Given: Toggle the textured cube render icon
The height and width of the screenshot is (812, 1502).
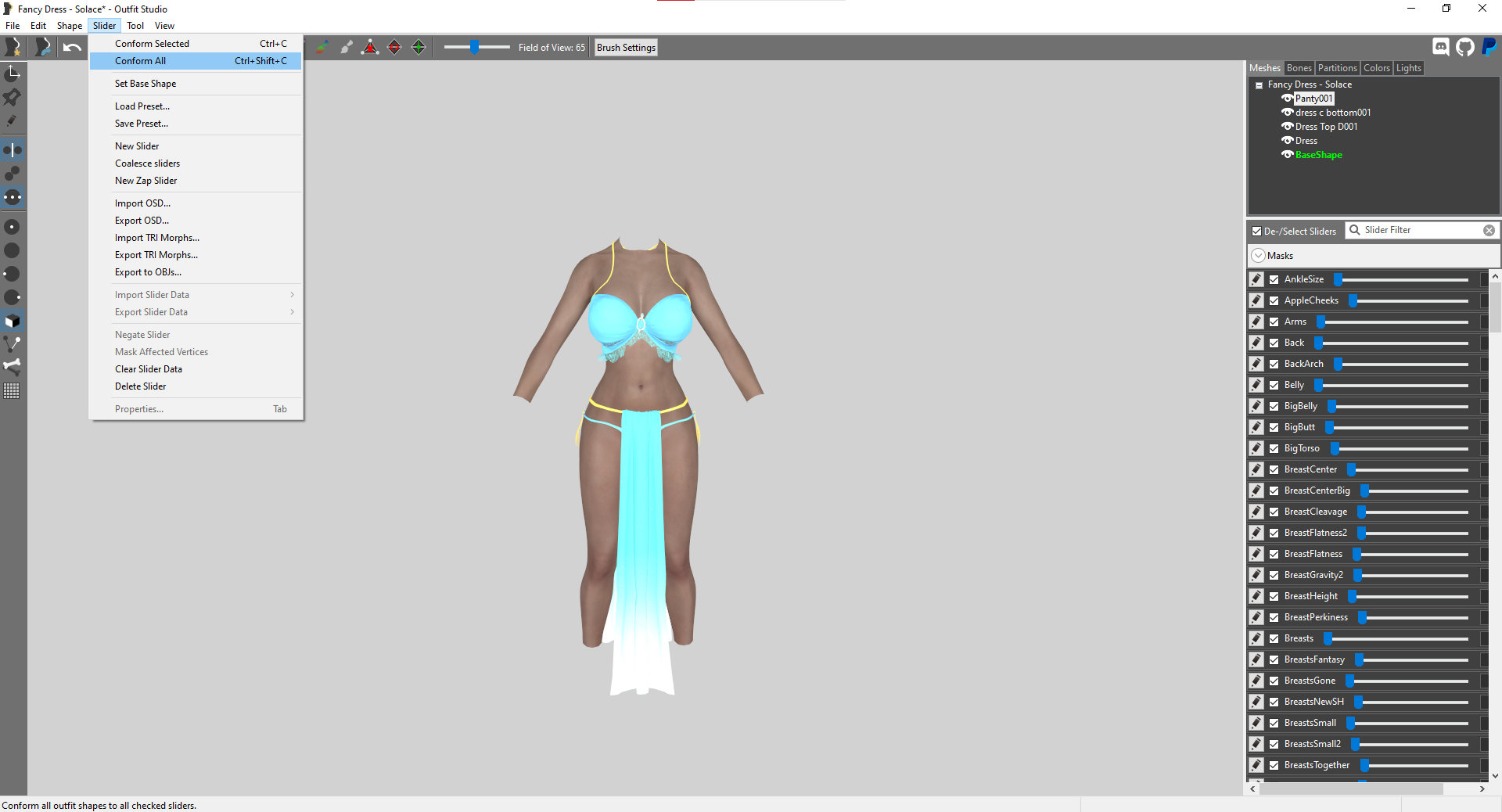Looking at the screenshot, I should pyautogui.click(x=13, y=321).
